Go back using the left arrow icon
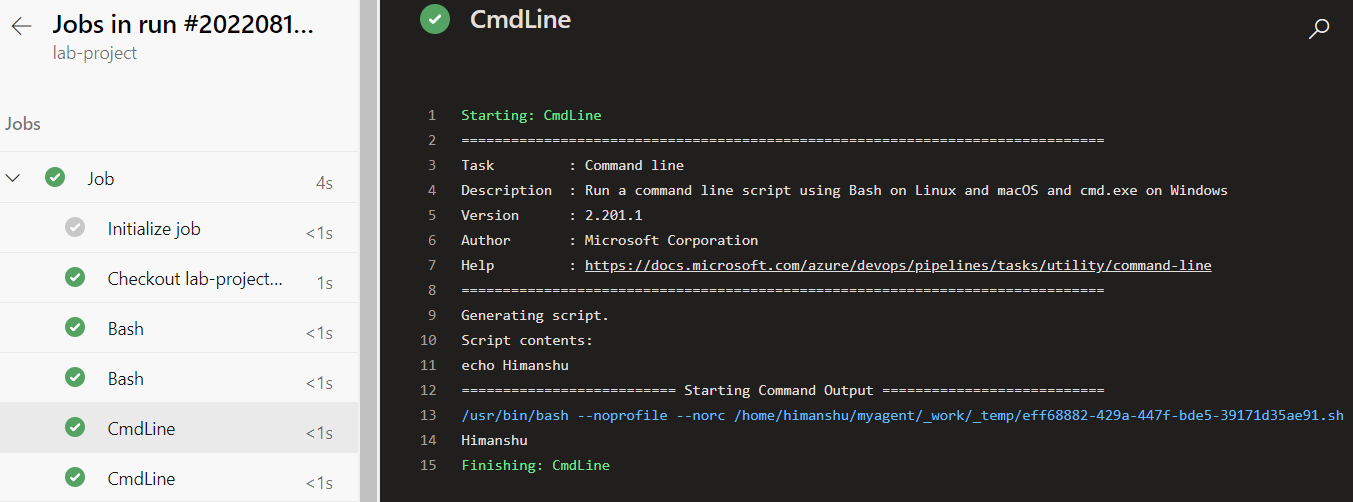This screenshot has height=502, width=1353. point(22,27)
